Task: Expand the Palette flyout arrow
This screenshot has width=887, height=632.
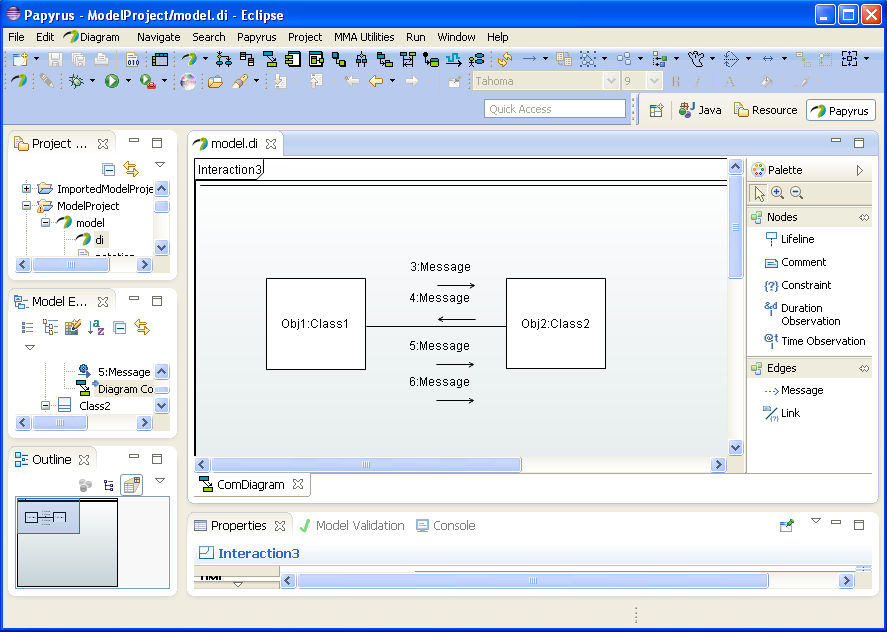Action: point(860,170)
